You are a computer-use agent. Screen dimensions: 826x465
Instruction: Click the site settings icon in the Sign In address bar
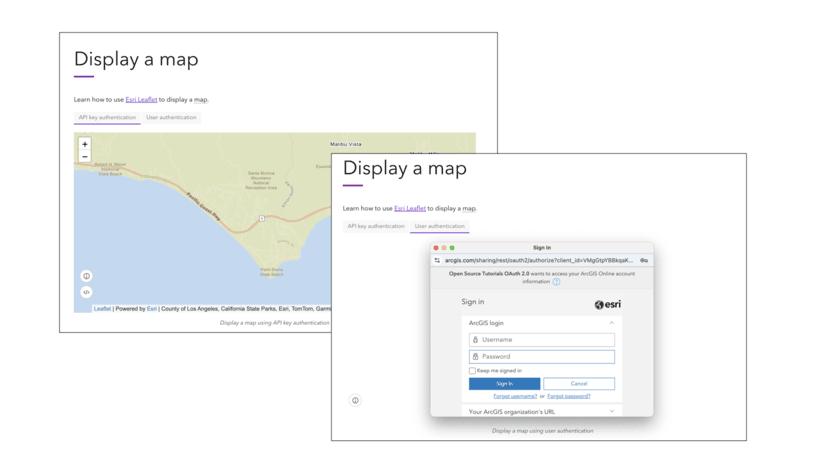pos(437,260)
